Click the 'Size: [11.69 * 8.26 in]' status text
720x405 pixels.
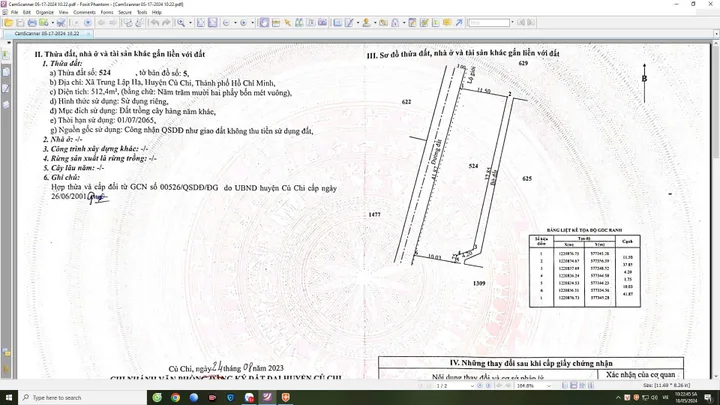pos(666,386)
